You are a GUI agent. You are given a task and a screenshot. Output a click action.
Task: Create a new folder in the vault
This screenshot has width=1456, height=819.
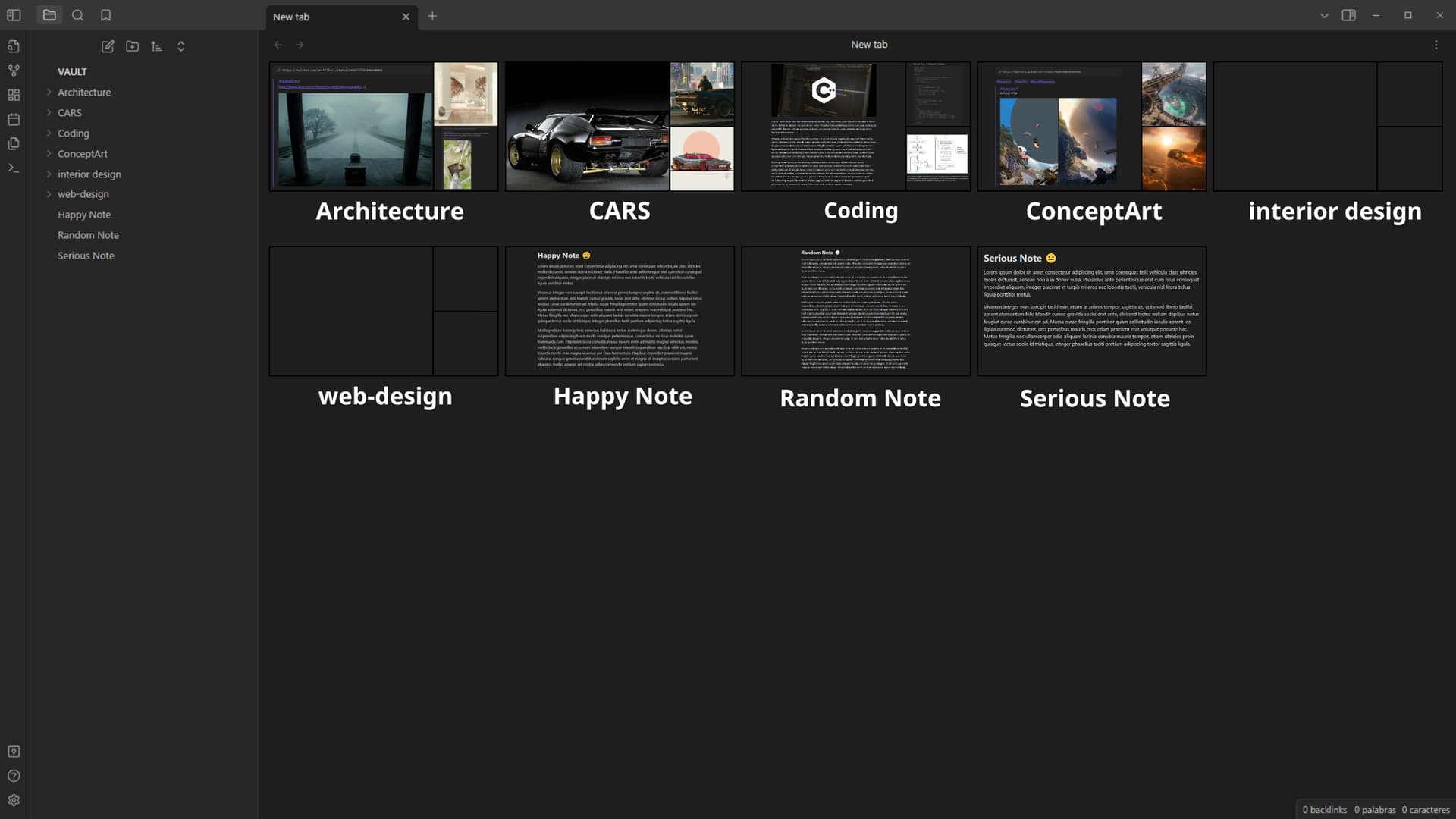coord(132,46)
